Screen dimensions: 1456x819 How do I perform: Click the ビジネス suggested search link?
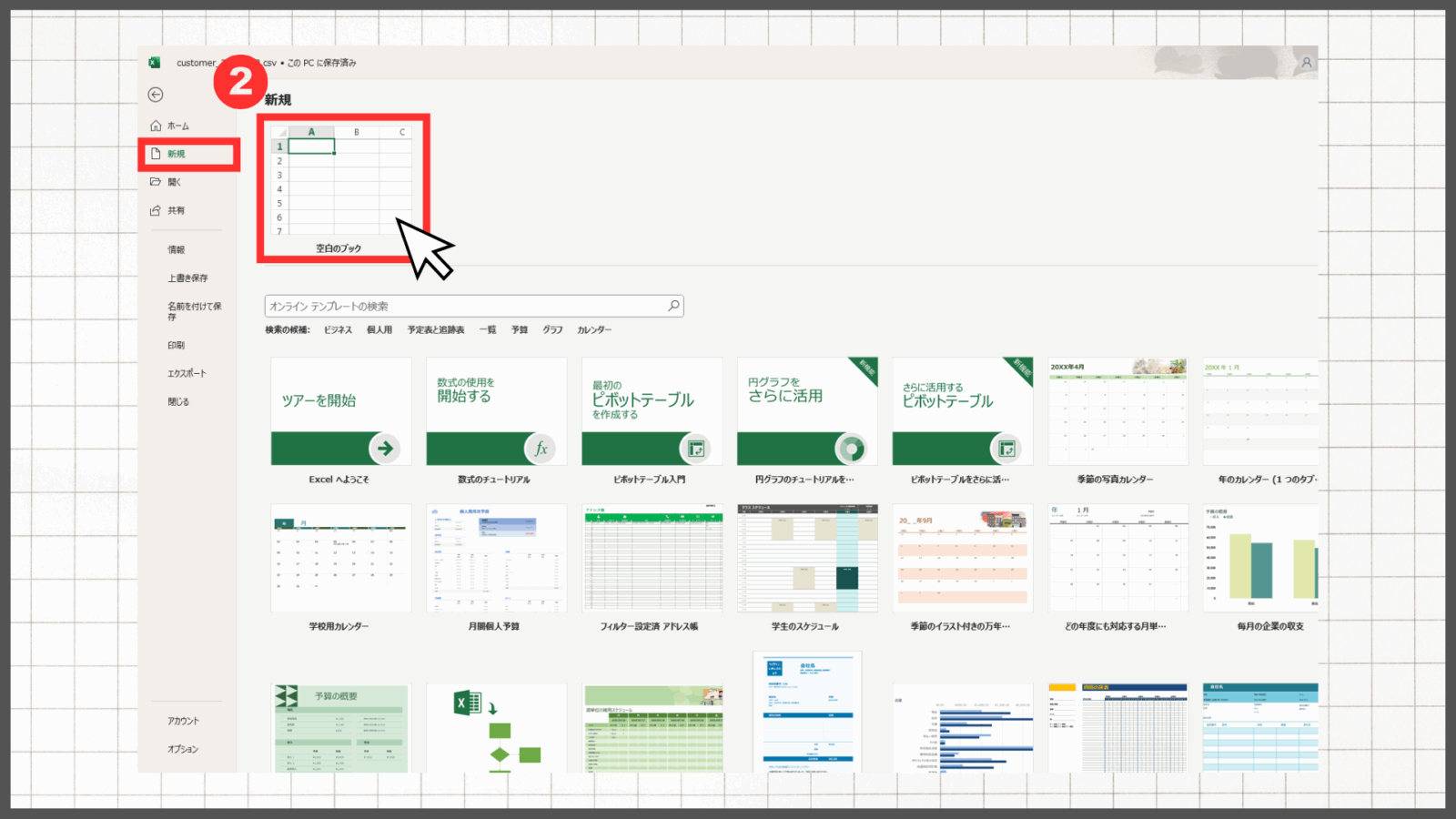338,329
